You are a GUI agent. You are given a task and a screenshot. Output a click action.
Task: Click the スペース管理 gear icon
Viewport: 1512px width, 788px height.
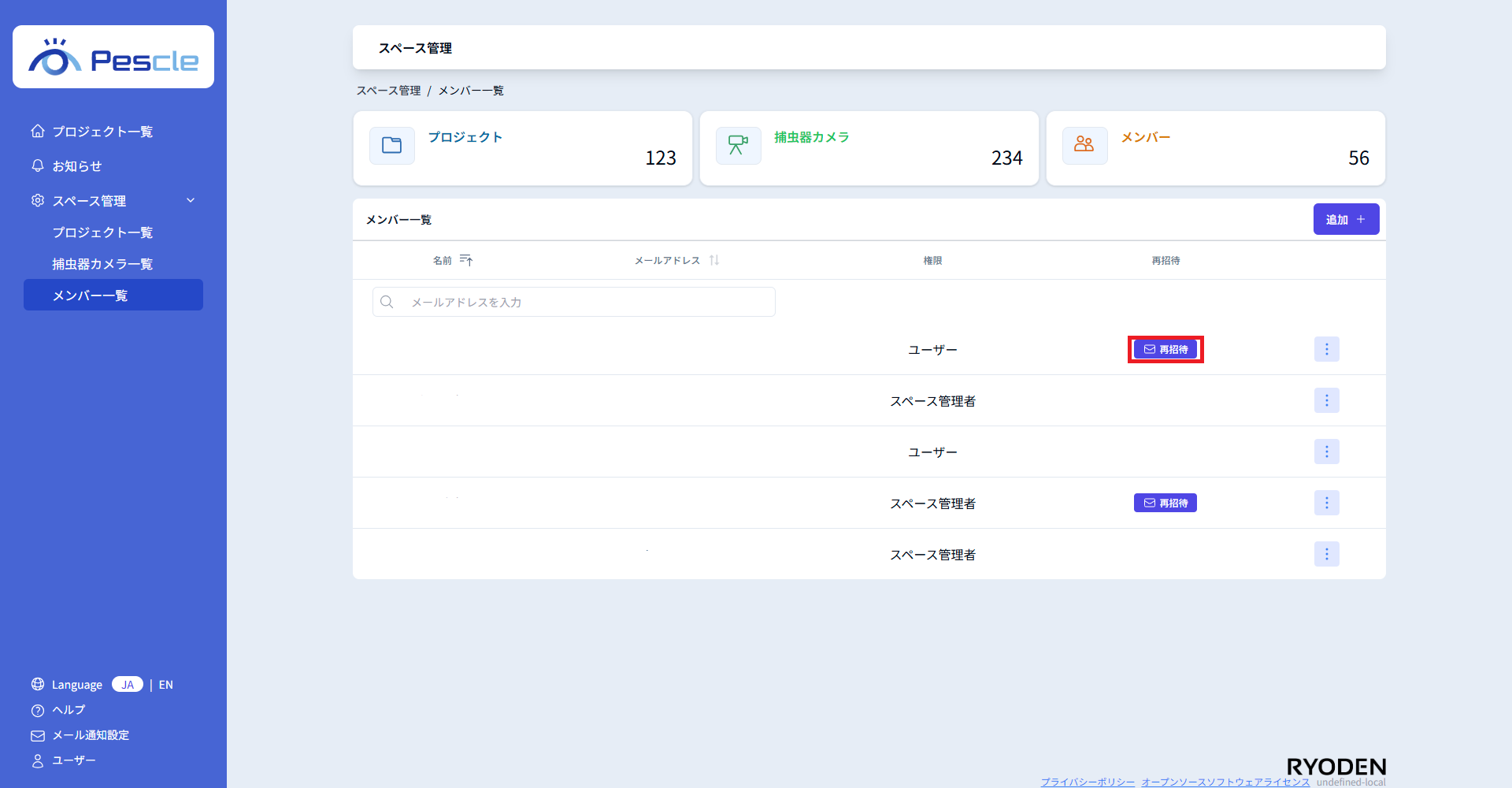(38, 200)
